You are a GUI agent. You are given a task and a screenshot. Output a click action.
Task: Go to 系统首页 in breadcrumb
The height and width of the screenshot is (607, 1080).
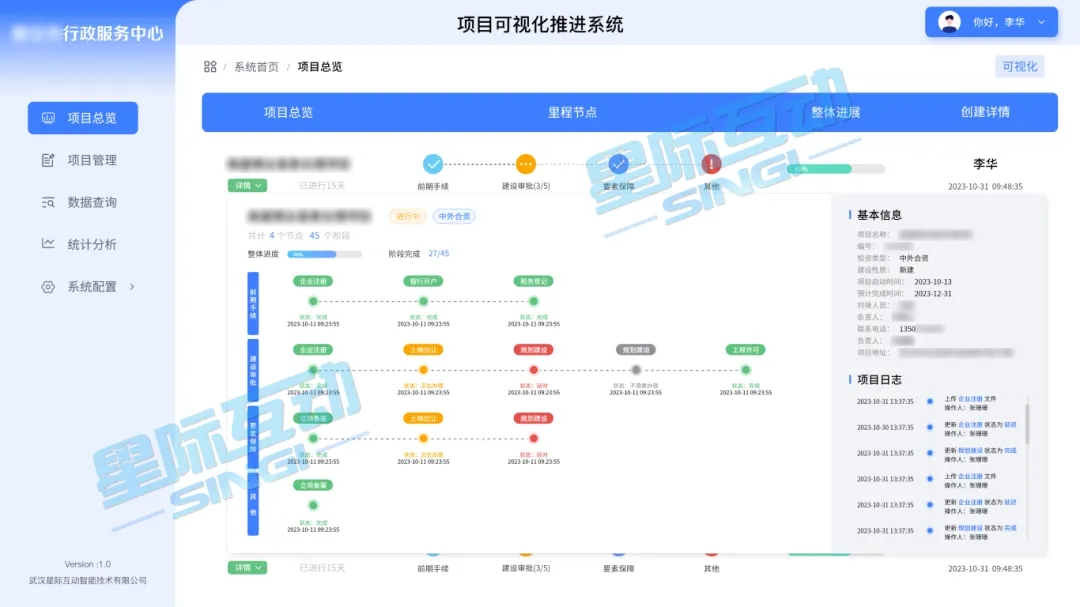coord(256,67)
